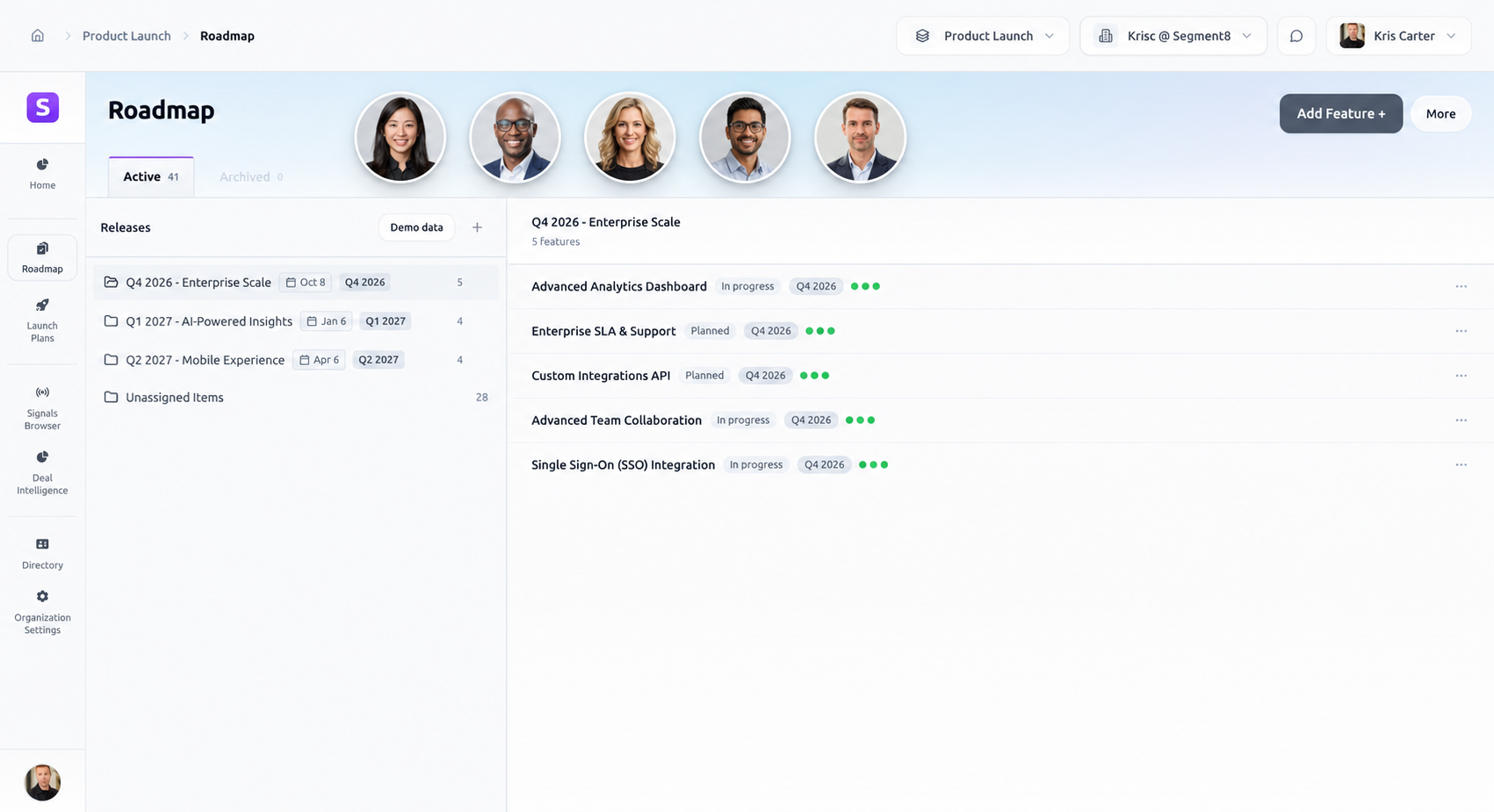Open Home in the sidebar
This screenshot has width=1494, height=812.
pos(42,174)
